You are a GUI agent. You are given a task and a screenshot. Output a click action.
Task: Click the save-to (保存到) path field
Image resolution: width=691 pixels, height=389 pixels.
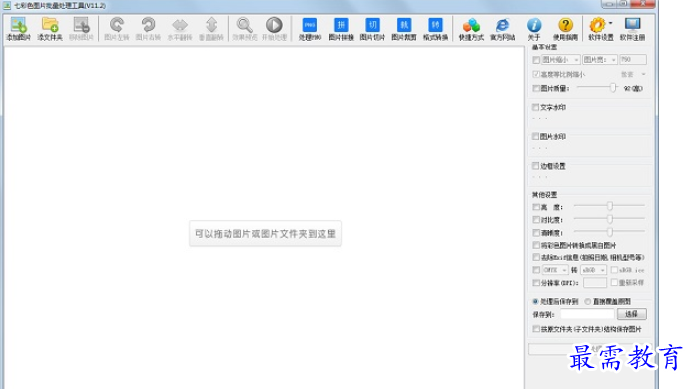point(587,314)
